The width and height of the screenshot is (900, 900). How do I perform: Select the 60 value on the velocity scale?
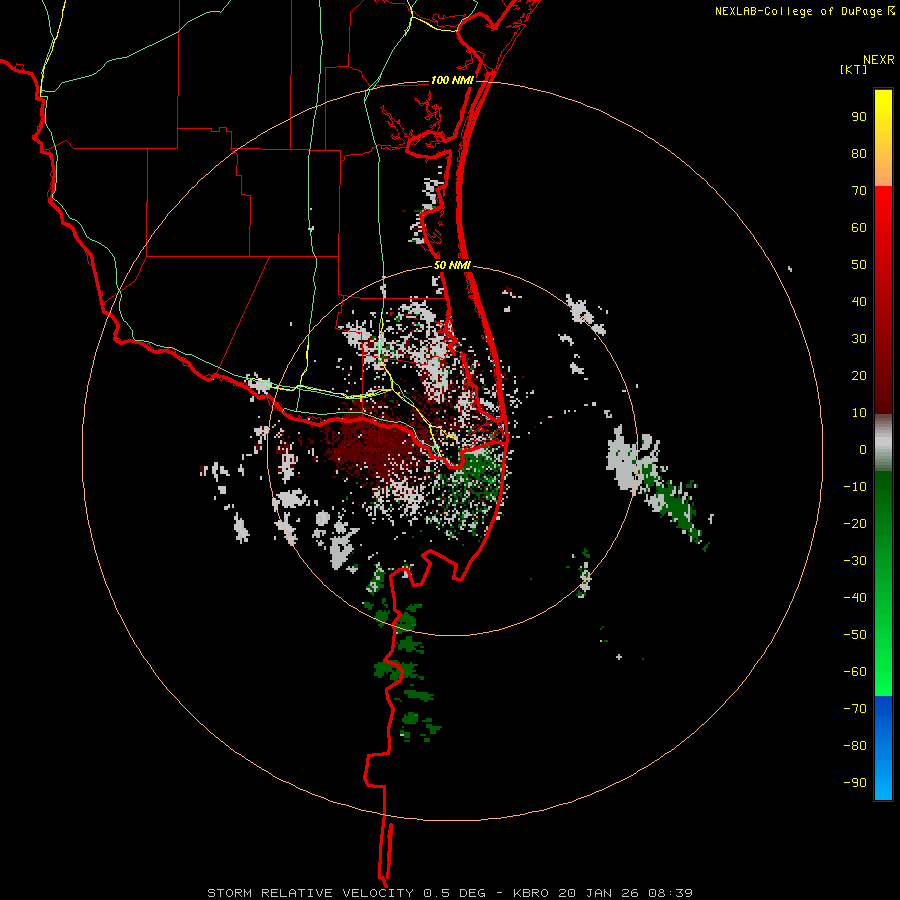(859, 228)
